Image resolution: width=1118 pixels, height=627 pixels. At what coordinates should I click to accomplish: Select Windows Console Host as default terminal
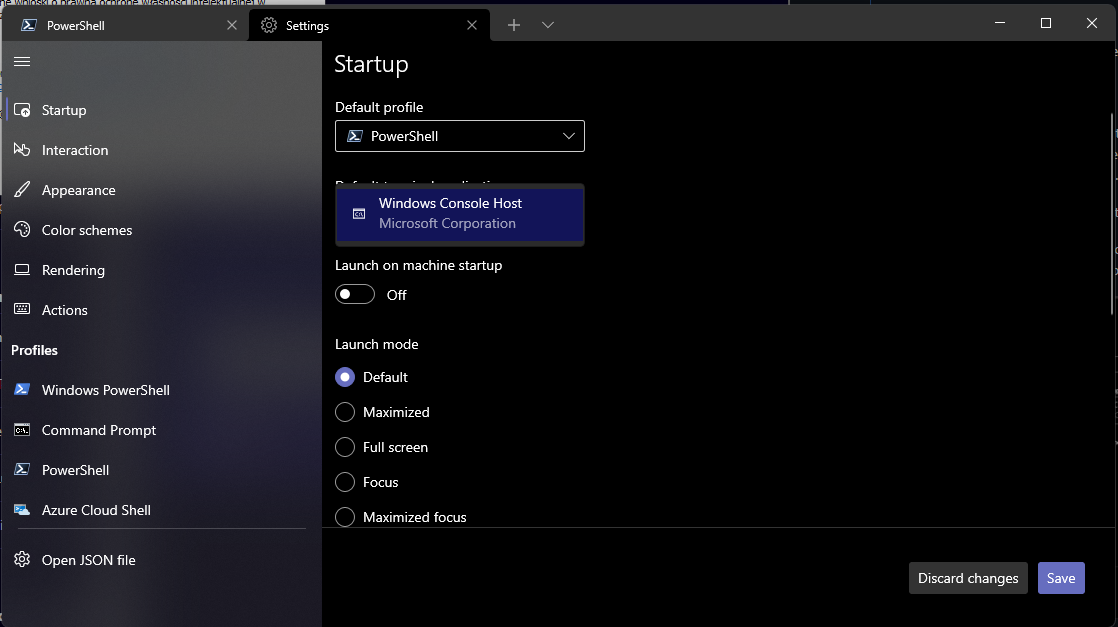click(x=460, y=213)
